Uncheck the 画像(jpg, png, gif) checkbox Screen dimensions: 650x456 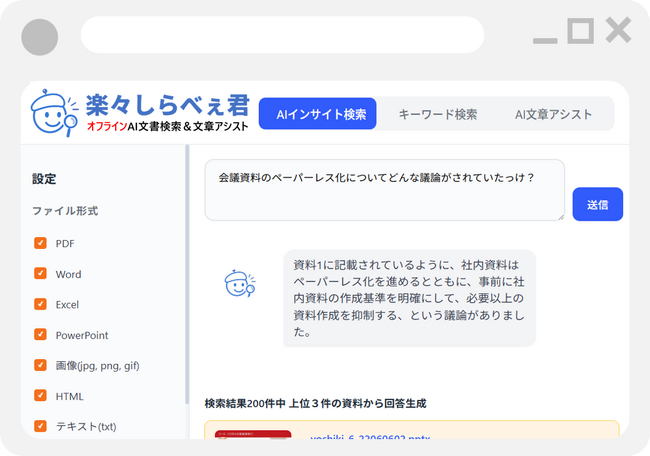(x=41, y=365)
